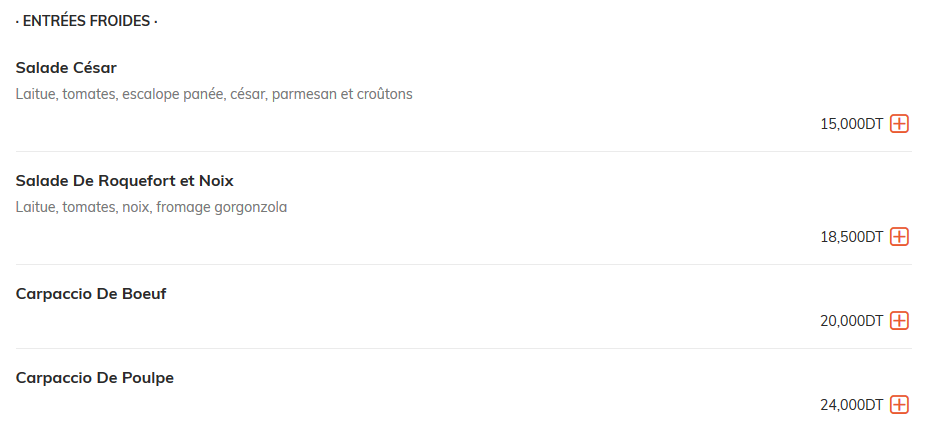Add Salade César with the plus icon
Viewport: 932px width, 442px height.
899,124
